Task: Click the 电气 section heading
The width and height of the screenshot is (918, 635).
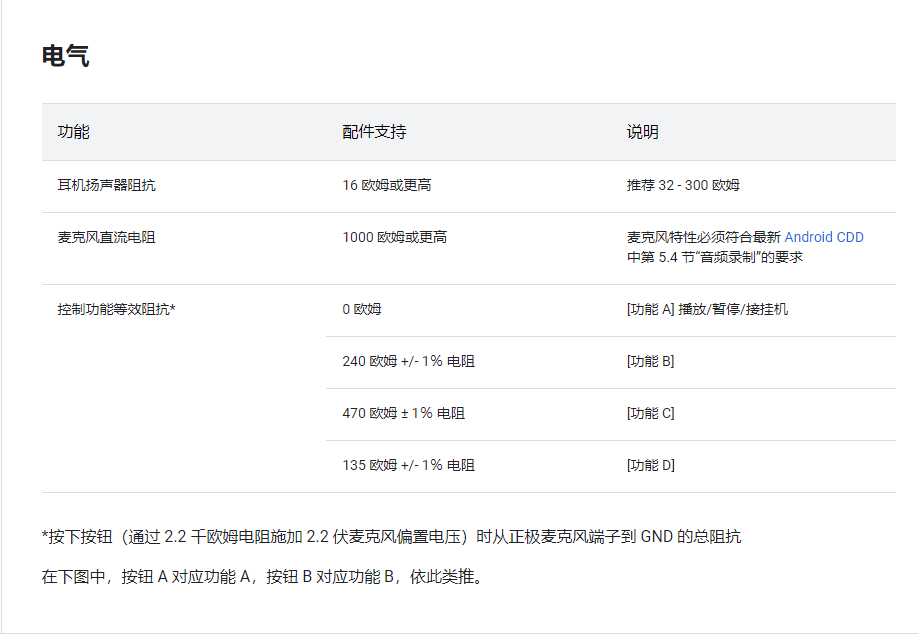Action: point(65,56)
